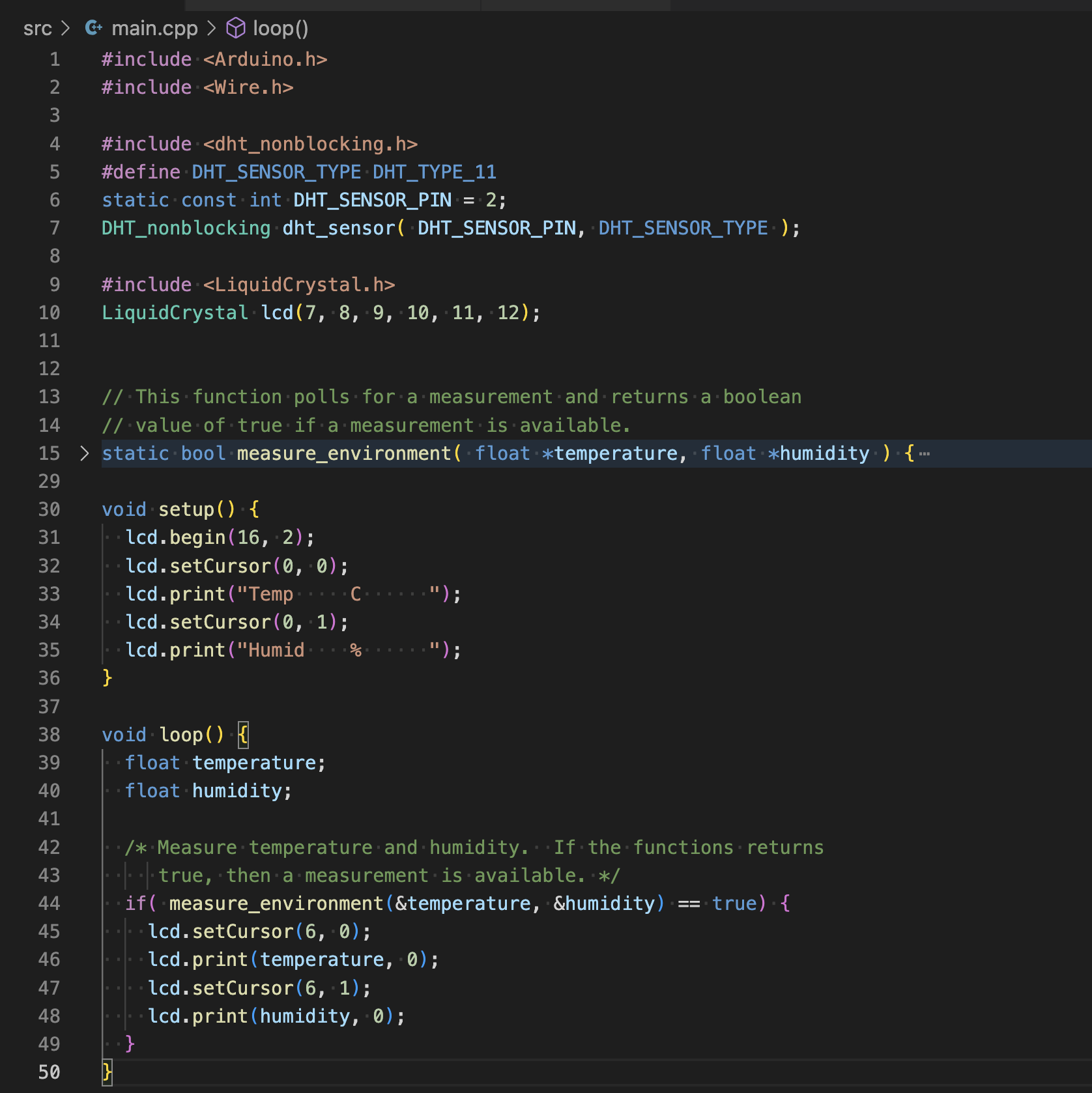Click "float temperature;" declaration

click(225, 763)
